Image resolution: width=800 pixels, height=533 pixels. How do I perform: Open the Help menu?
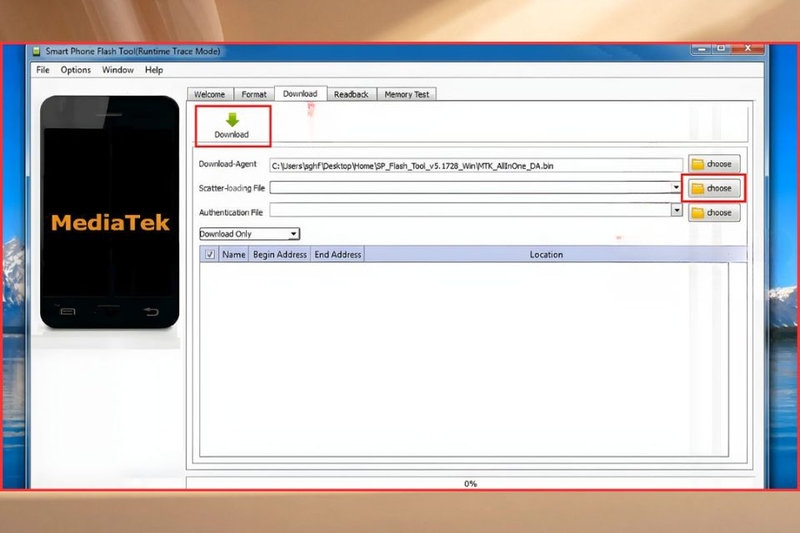[x=154, y=70]
